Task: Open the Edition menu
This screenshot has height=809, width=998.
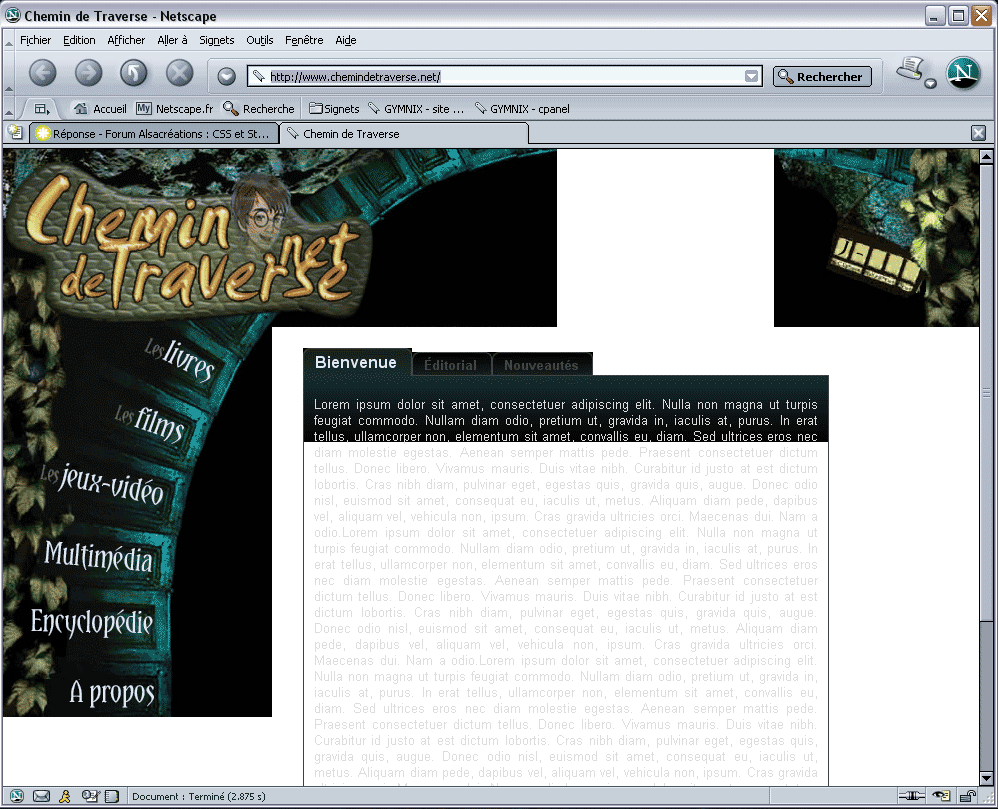Action: point(79,40)
